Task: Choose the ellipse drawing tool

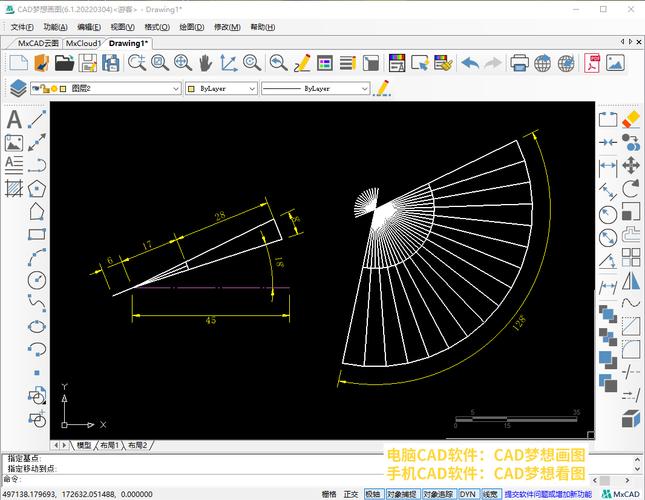Action: (37, 326)
